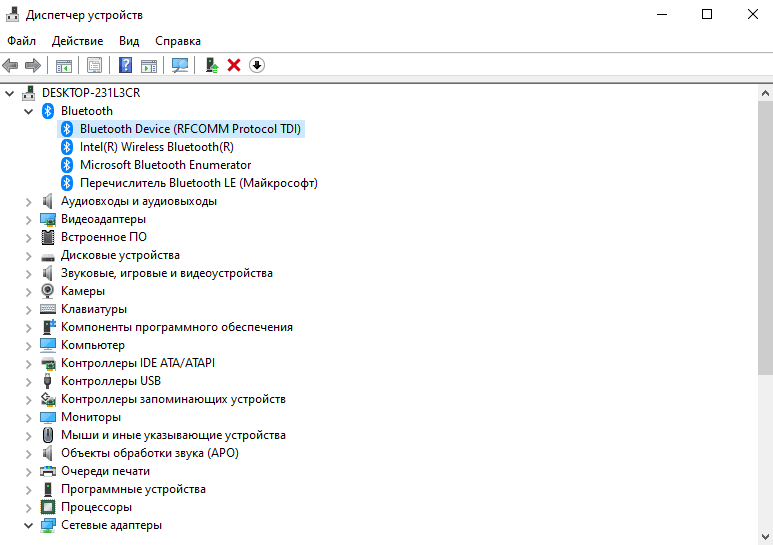Select Компоненты программного обеспечения row

[176, 327]
